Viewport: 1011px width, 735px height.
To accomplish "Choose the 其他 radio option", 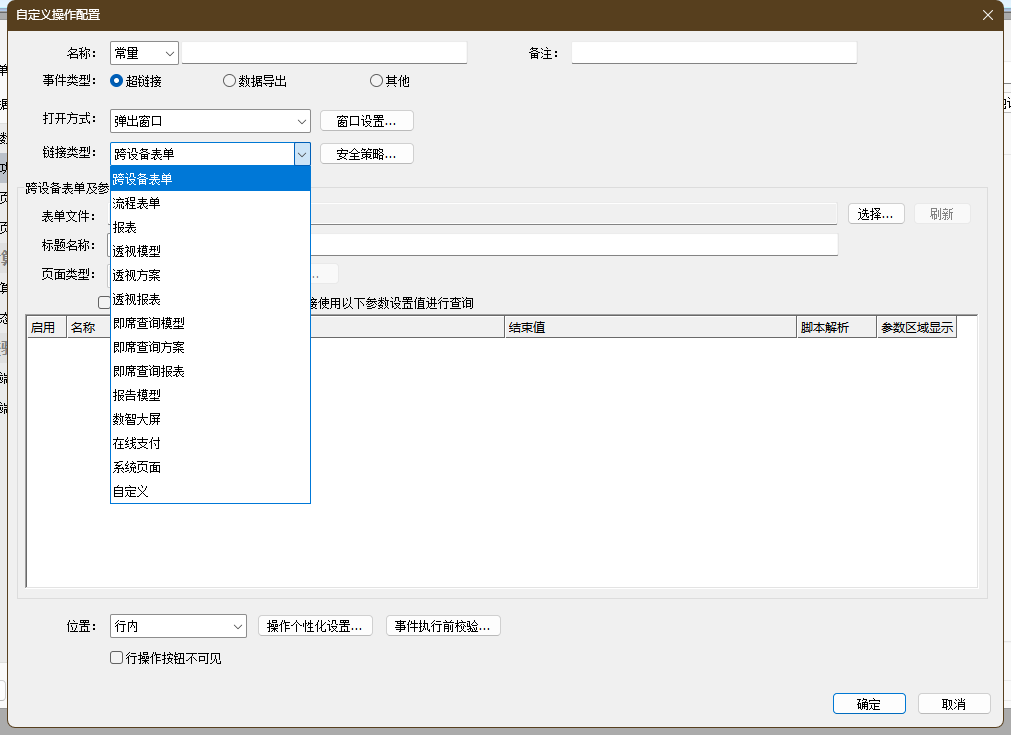I will (376, 81).
